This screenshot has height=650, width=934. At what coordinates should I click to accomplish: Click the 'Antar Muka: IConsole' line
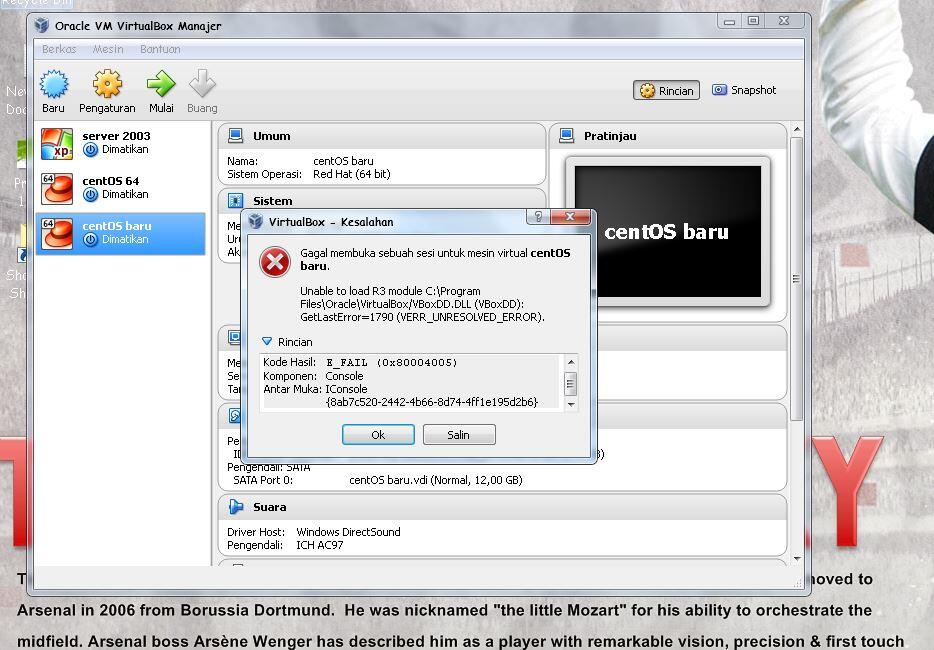point(315,389)
